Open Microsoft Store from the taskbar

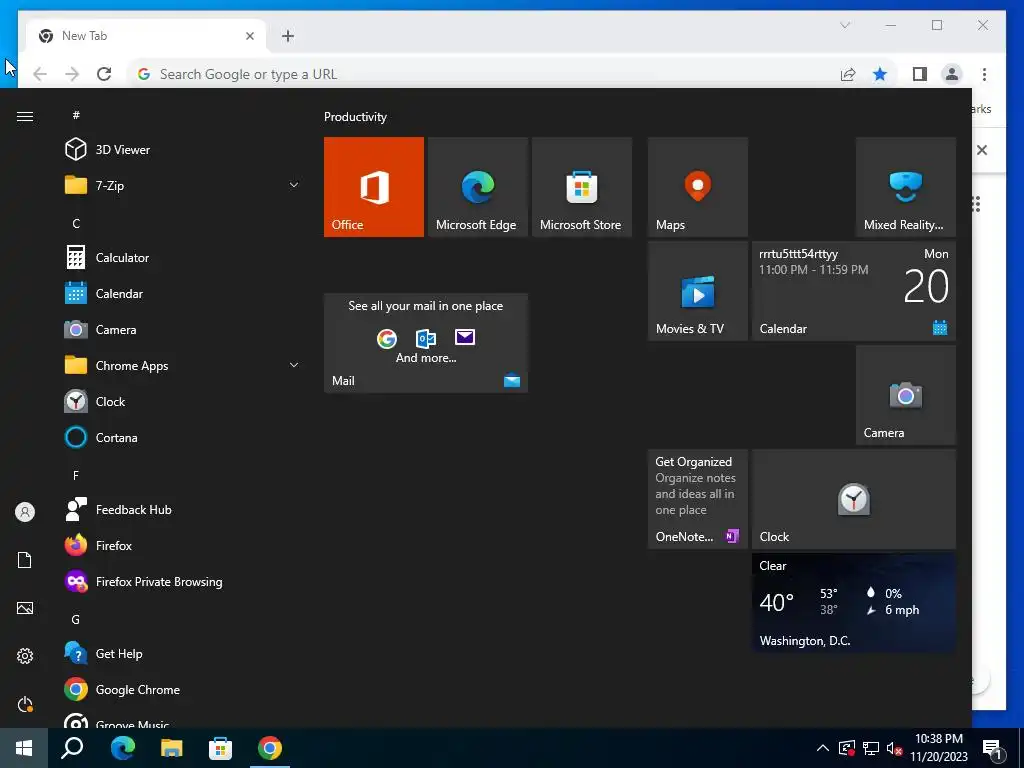coord(220,748)
